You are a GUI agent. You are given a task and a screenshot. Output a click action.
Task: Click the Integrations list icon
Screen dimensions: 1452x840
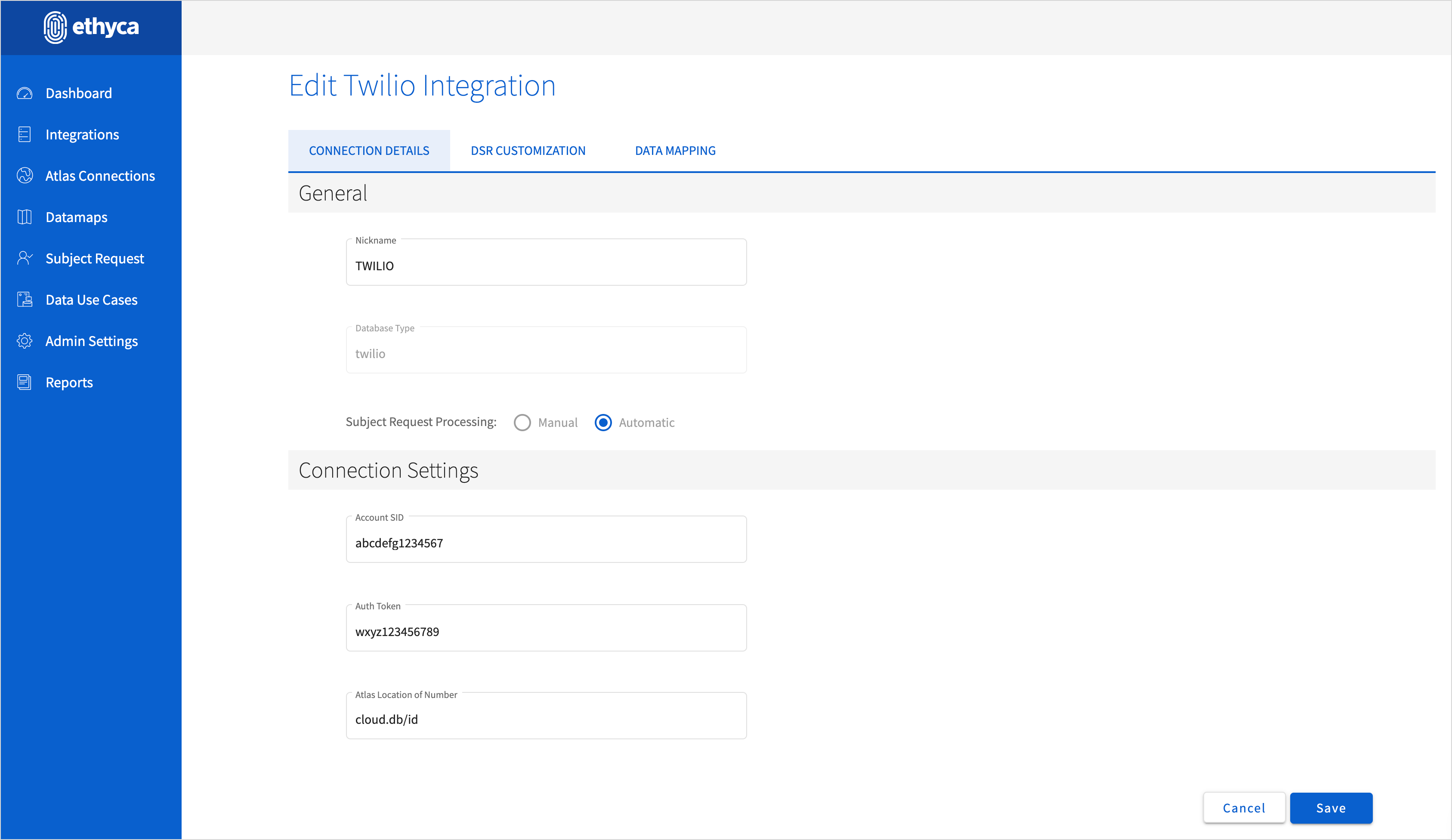pyautogui.click(x=24, y=134)
